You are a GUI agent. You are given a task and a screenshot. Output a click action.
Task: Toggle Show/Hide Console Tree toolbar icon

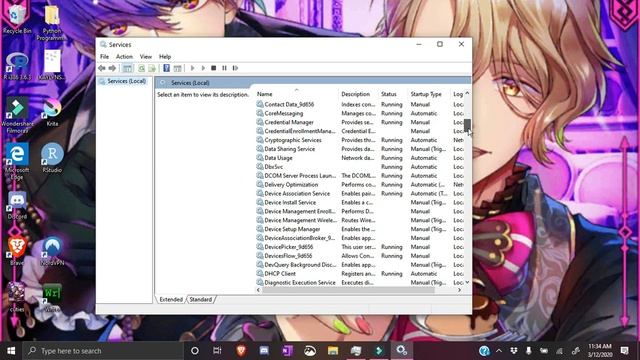[x=127, y=68]
